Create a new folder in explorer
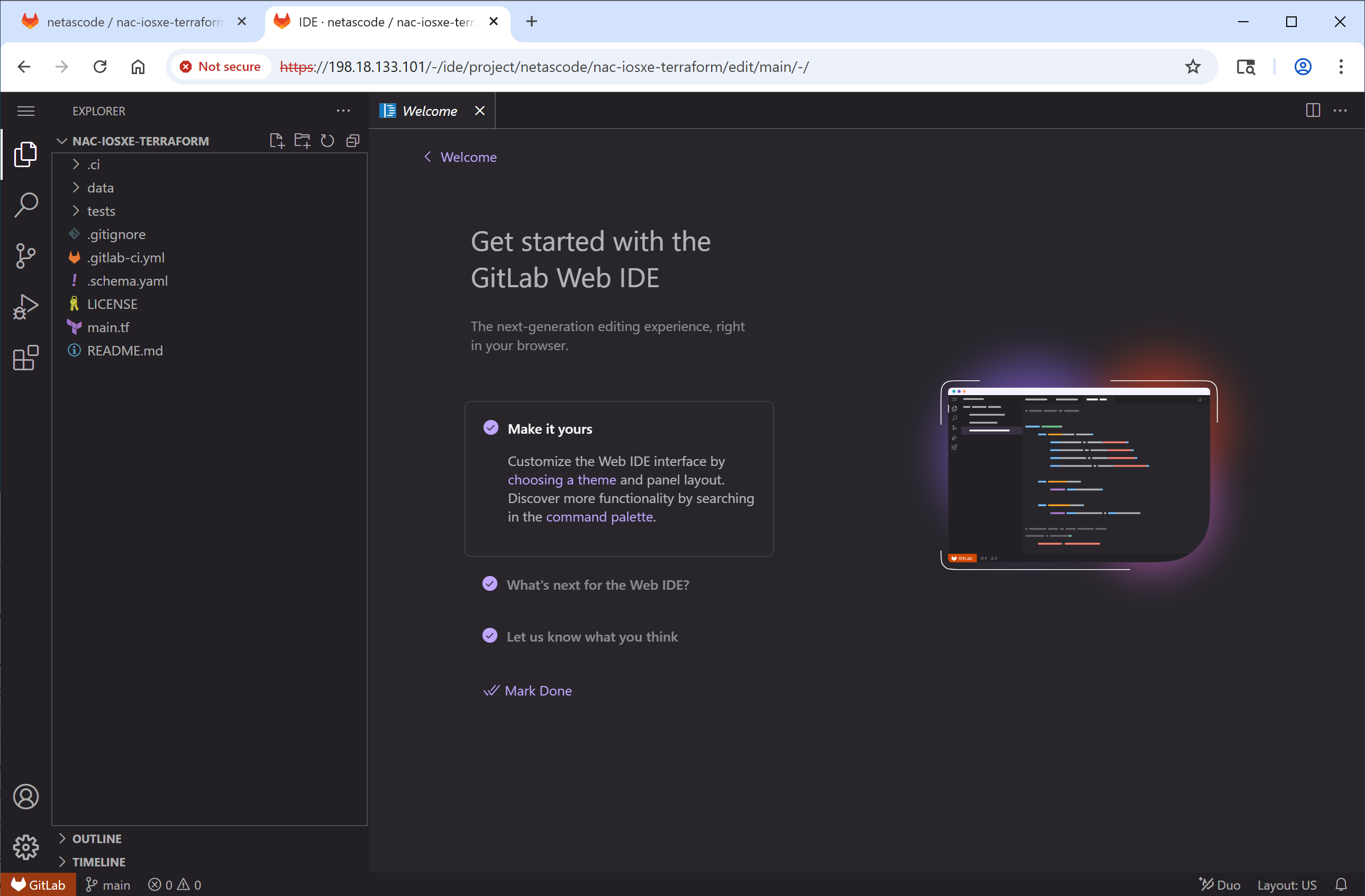The height and width of the screenshot is (896, 1365). tap(302, 141)
